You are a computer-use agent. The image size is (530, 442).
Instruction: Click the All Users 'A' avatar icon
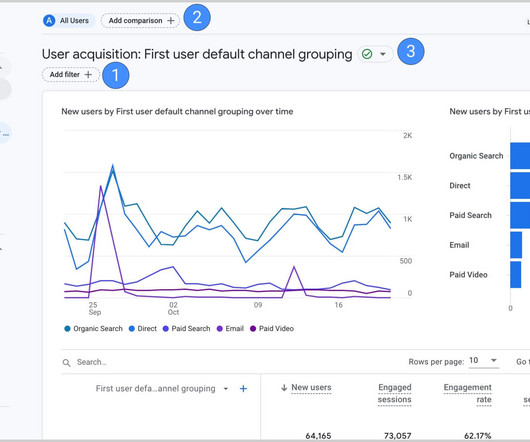pyautogui.click(x=49, y=21)
